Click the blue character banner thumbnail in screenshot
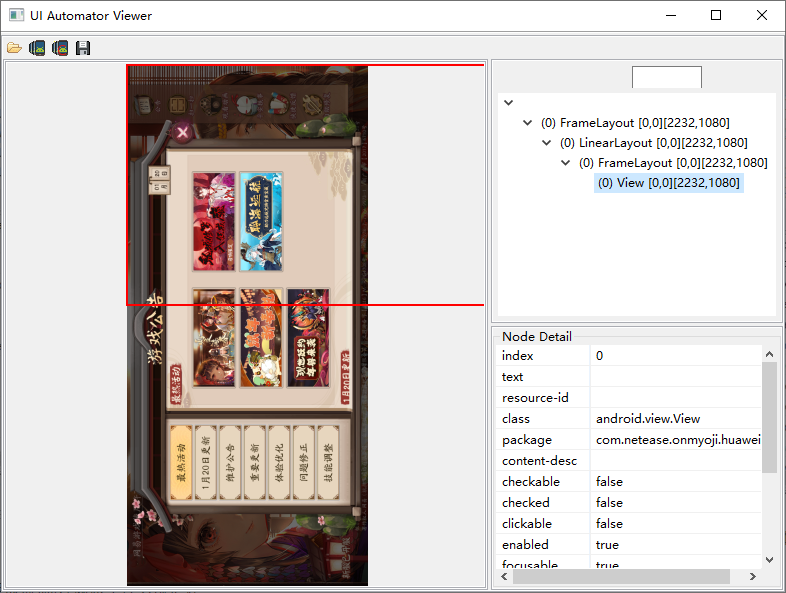 point(261,222)
